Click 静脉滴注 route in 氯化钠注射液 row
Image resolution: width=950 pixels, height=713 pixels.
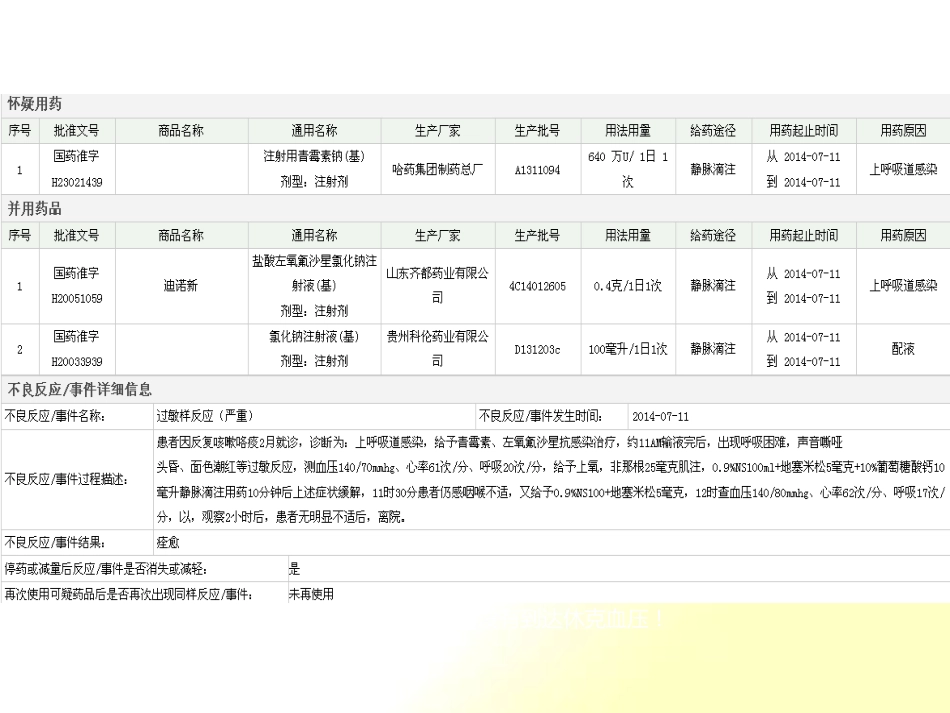pos(713,349)
